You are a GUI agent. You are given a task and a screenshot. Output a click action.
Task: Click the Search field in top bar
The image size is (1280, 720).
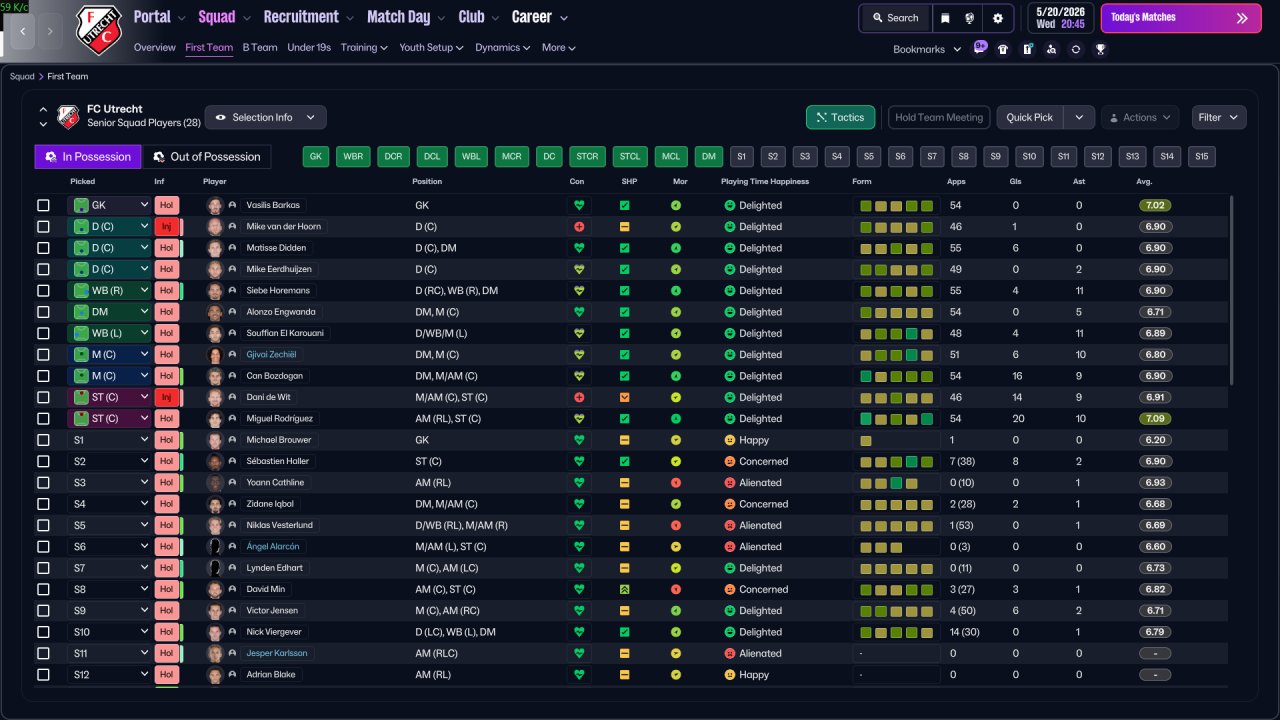(894, 18)
